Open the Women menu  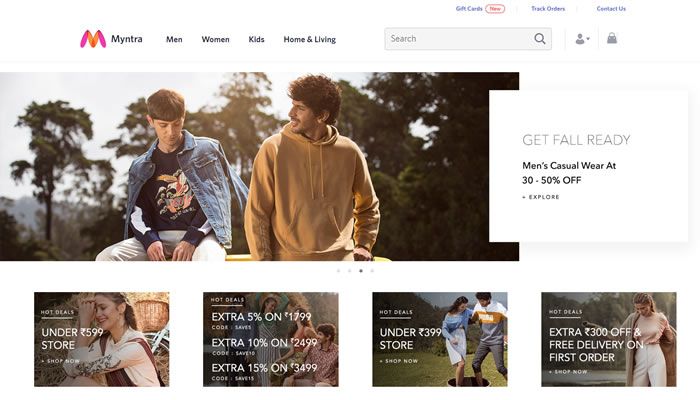coord(215,40)
